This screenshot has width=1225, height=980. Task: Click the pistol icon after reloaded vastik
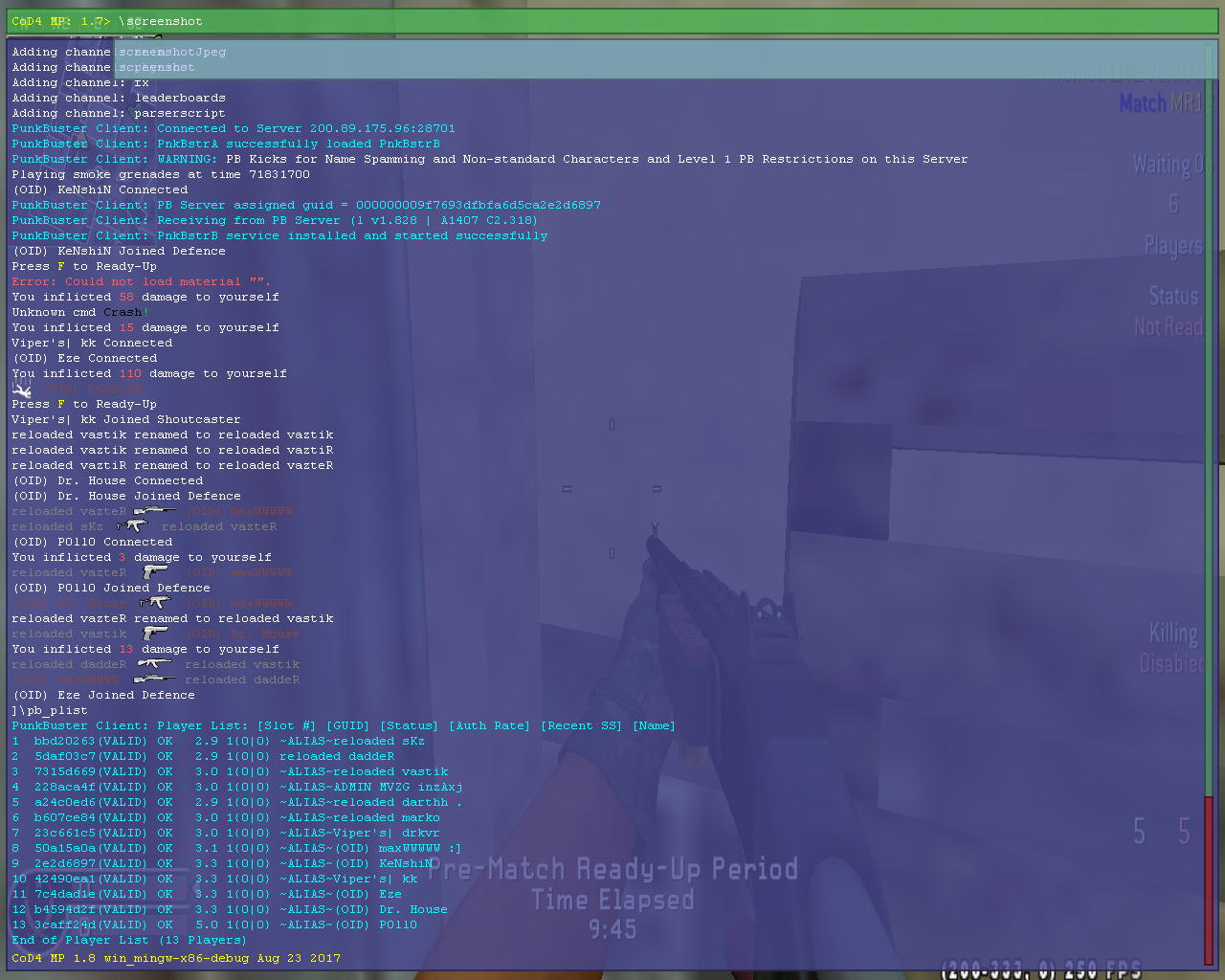[155, 634]
